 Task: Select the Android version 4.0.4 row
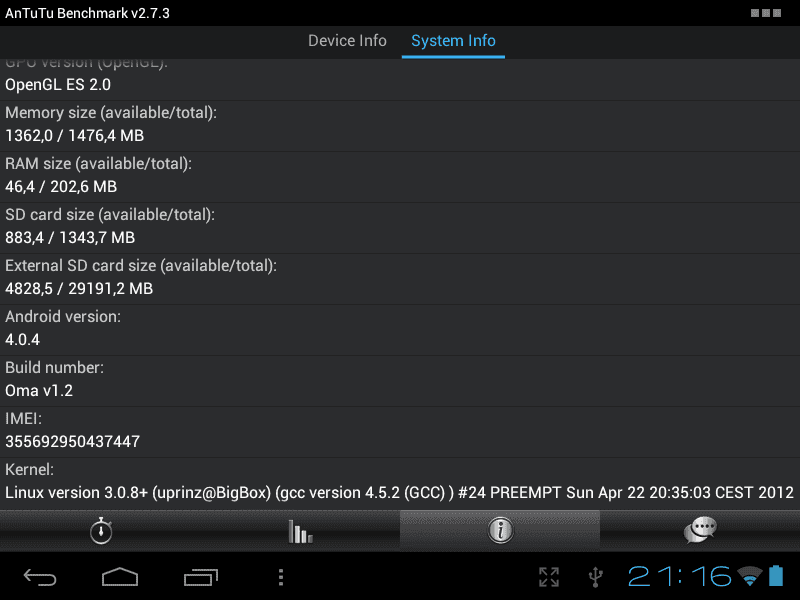click(400, 330)
